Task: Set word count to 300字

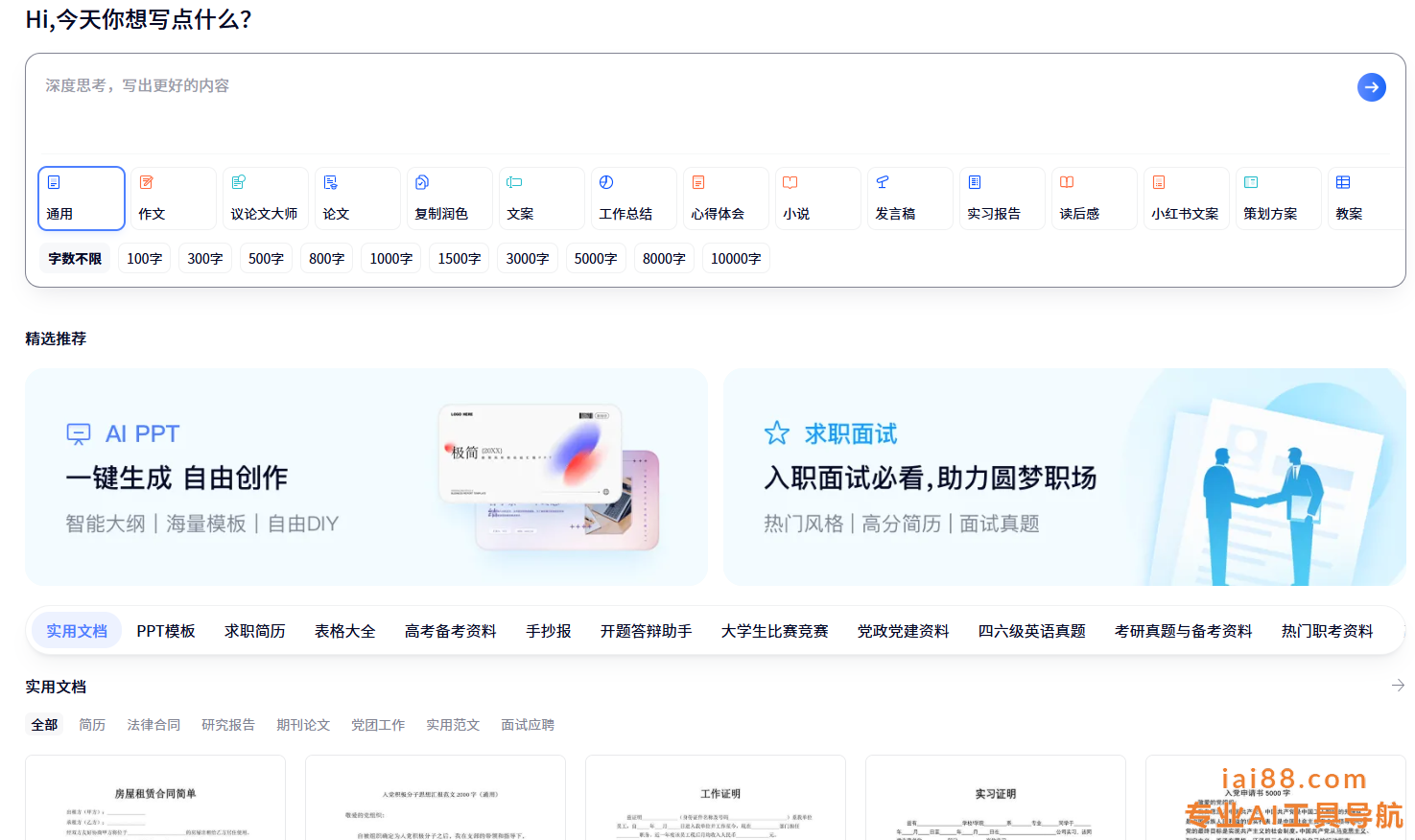Action: tap(205, 259)
